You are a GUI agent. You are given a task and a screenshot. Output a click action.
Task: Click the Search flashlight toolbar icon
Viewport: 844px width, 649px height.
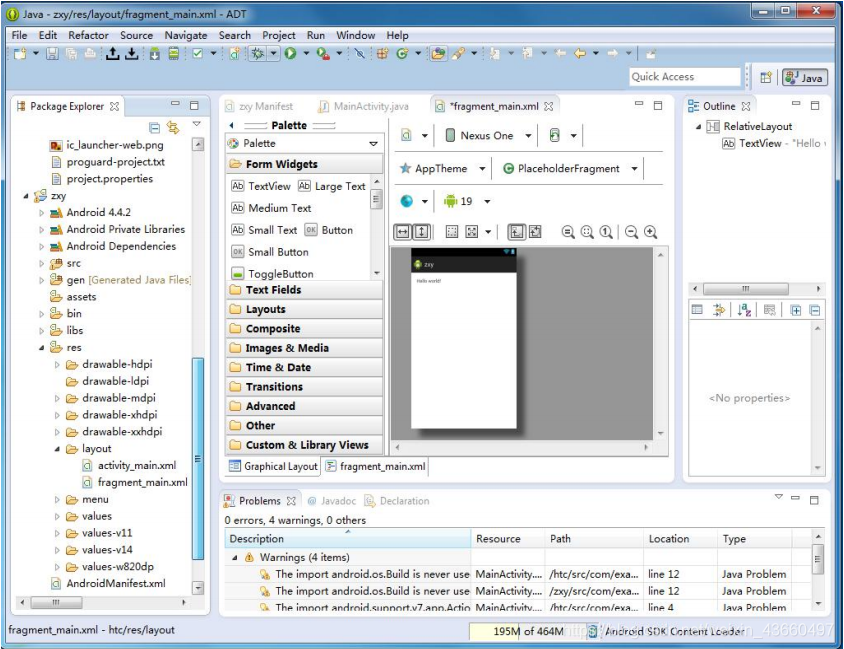[x=459, y=53]
